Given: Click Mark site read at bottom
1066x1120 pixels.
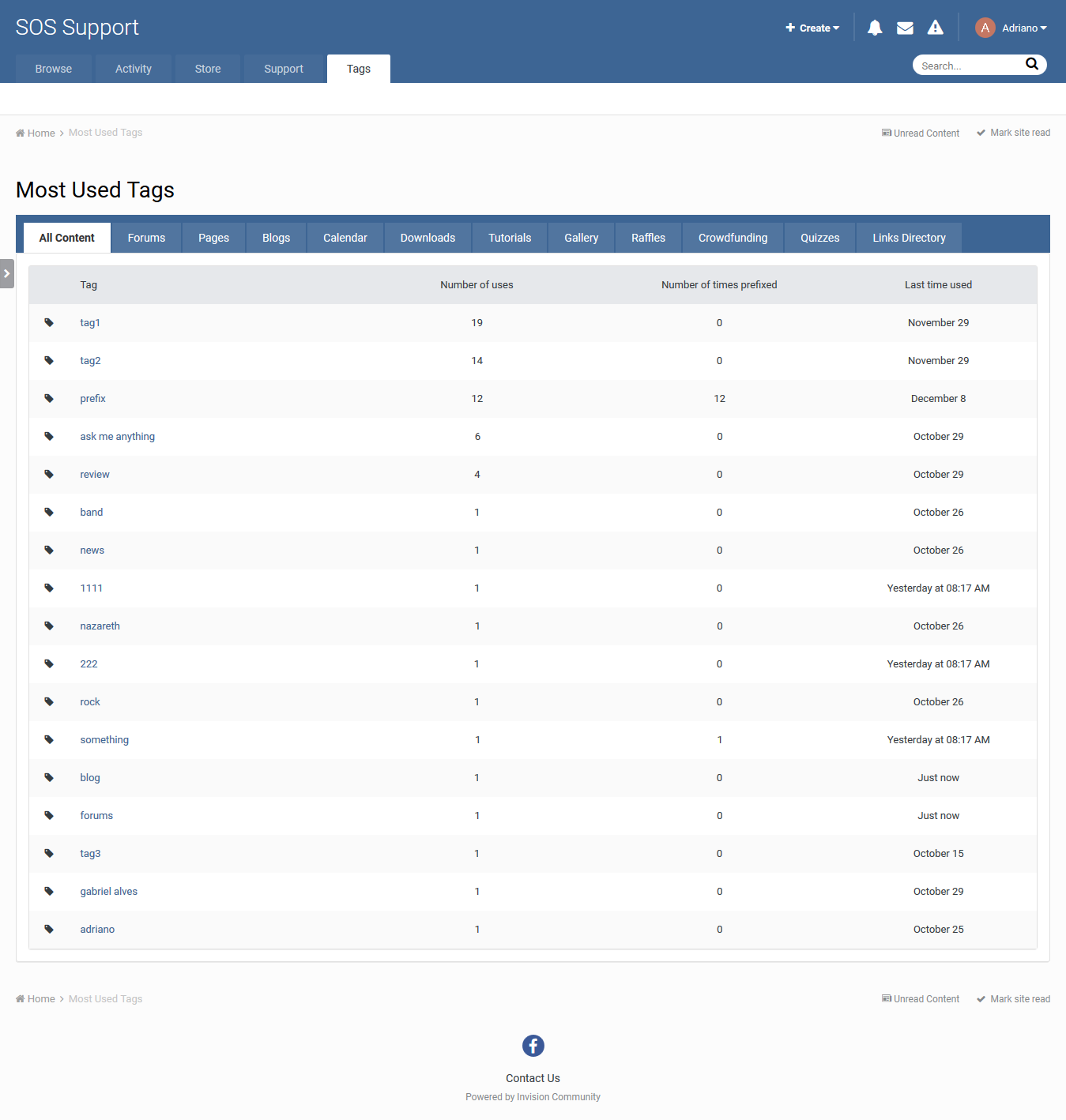Looking at the screenshot, I should click(1013, 999).
